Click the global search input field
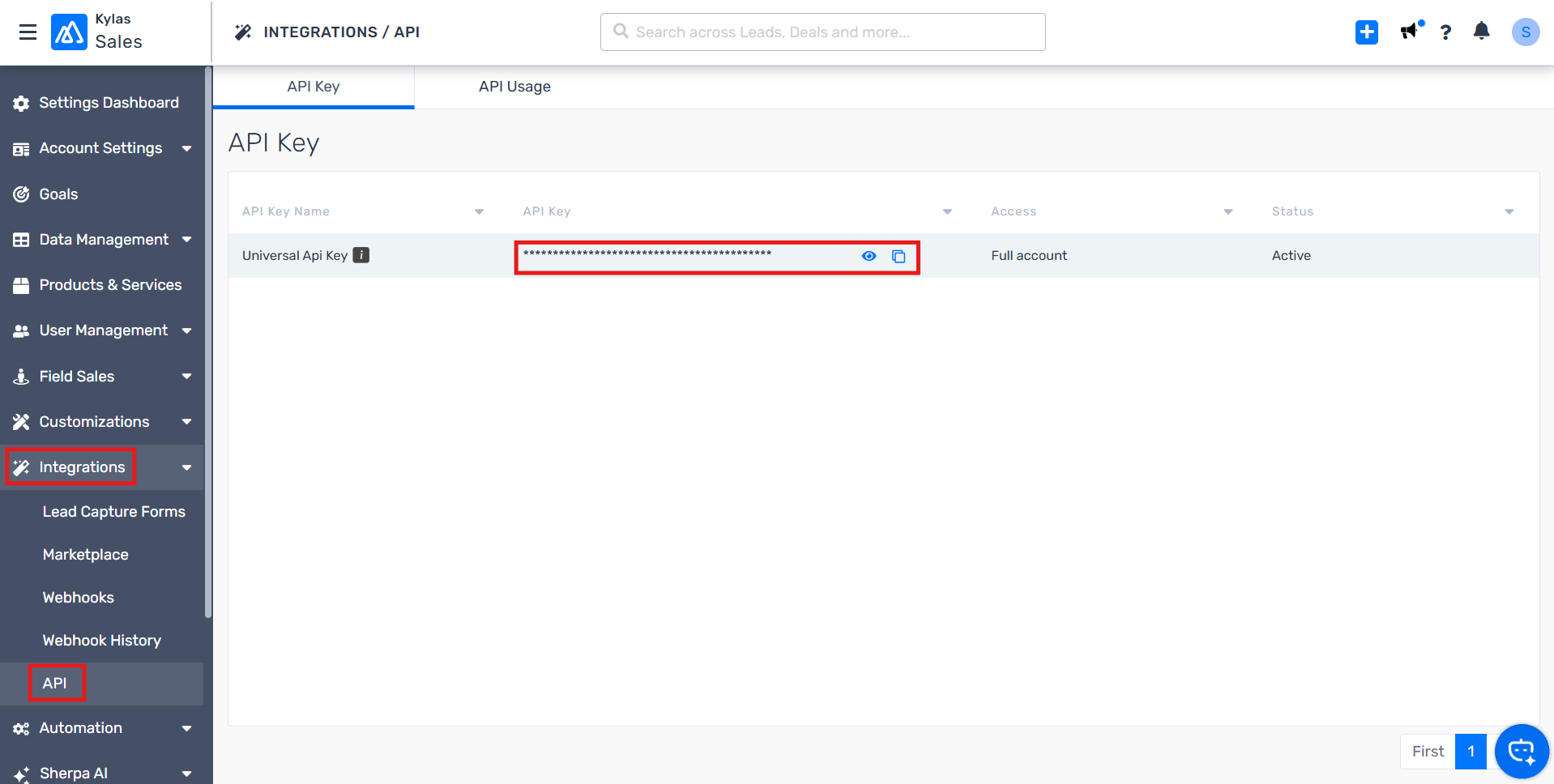Viewport: 1554px width, 784px height. click(x=822, y=32)
